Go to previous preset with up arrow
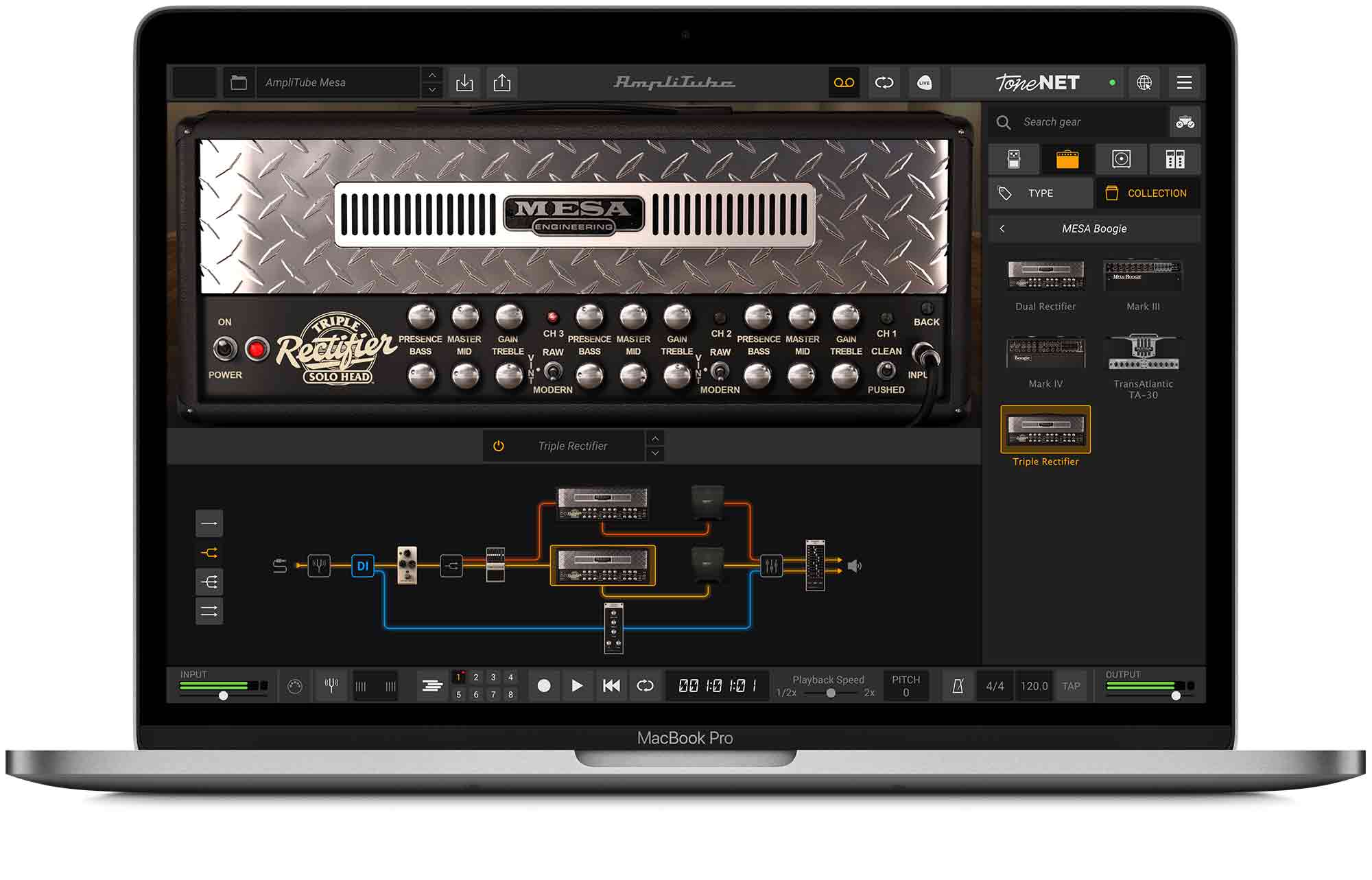 pyautogui.click(x=432, y=75)
